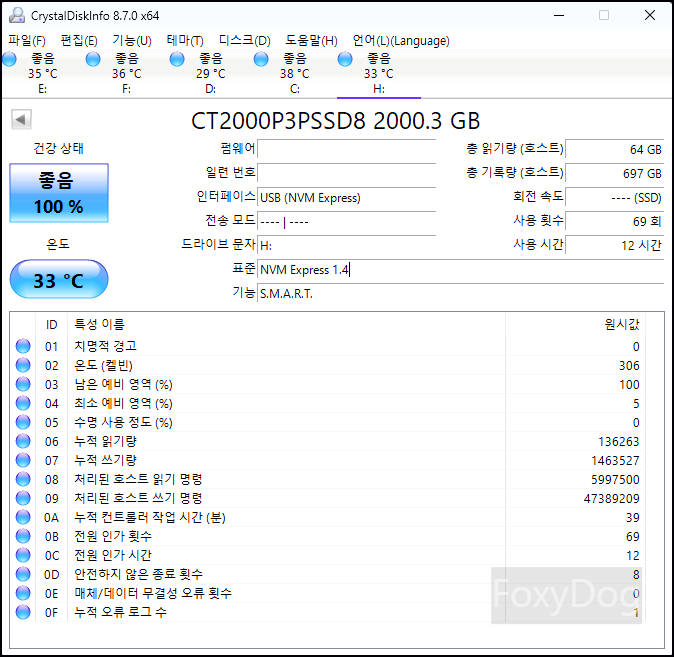This screenshot has width=674, height=657.
Task: Select the attribute name 수명 사용 정도 (%)
Action: (x=123, y=422)
